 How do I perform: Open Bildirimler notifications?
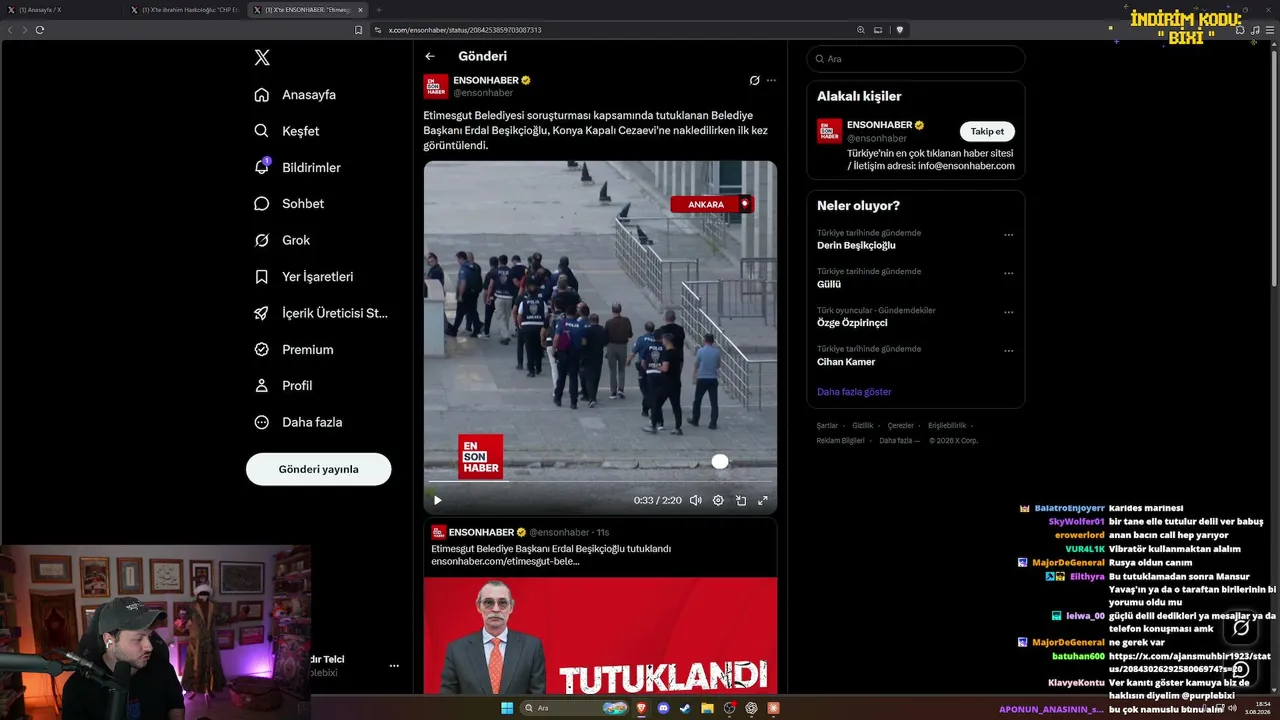click(x=298, y=168)
